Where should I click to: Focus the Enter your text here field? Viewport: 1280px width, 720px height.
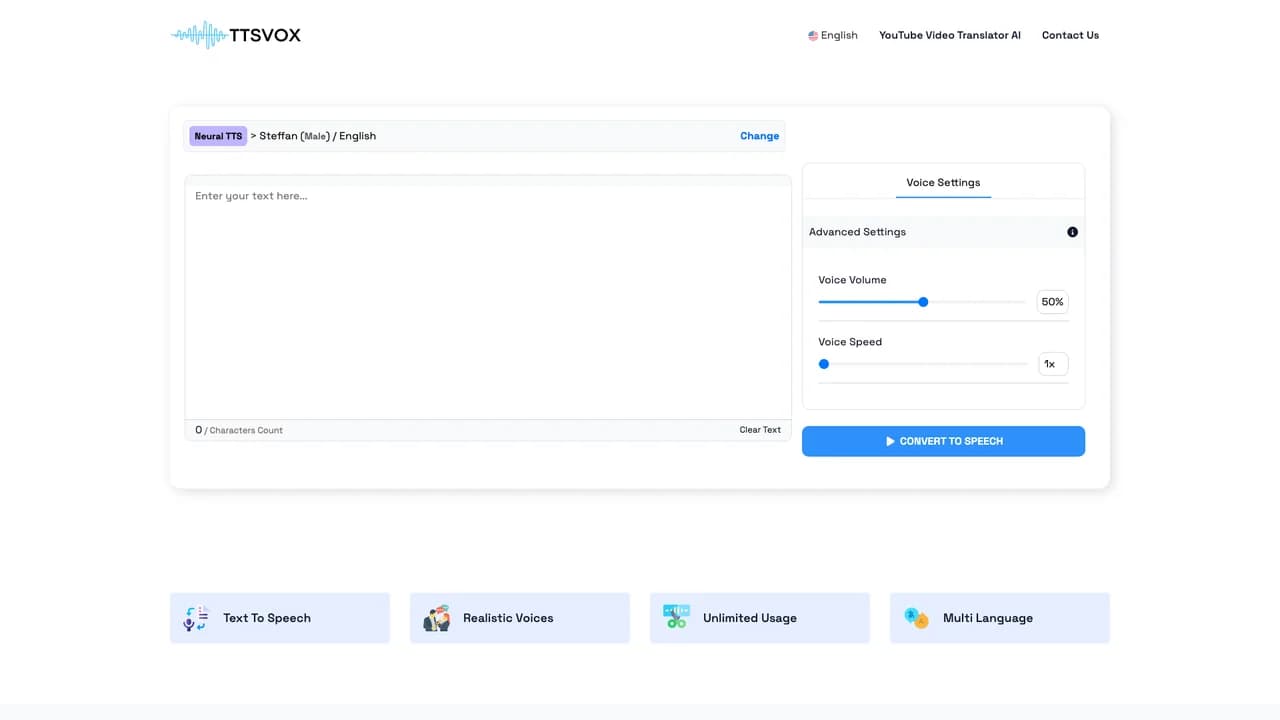point(488,298)
